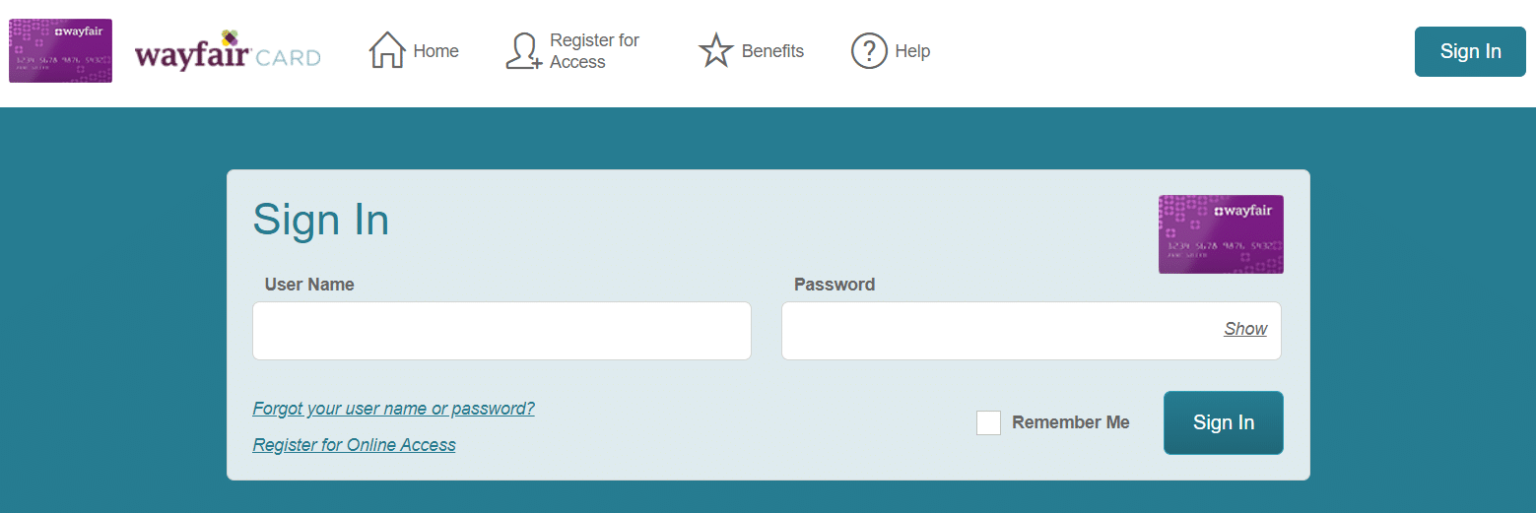
Task: Click the Wayfair Card logo
Action: point(228,50)
